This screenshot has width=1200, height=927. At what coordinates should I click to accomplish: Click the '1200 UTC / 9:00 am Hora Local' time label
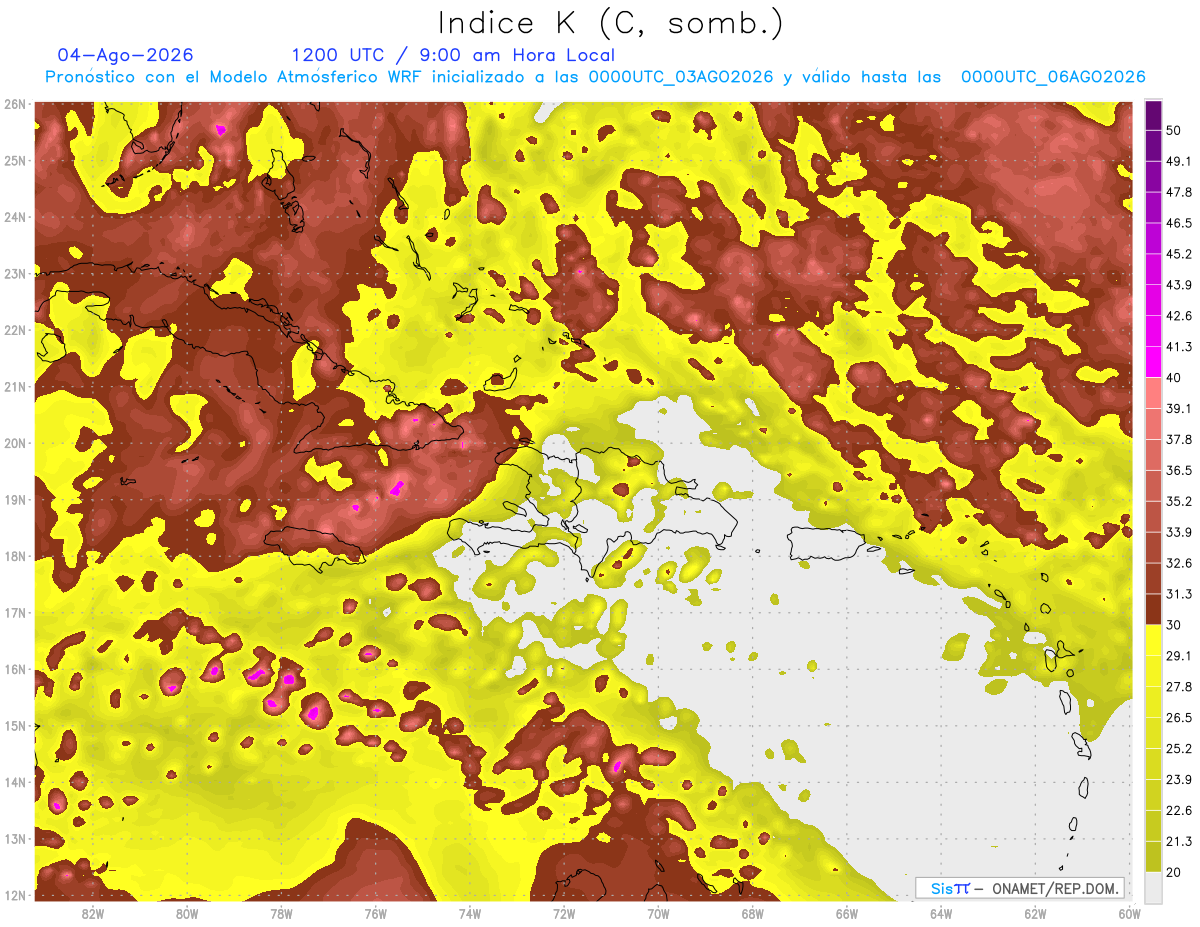tap(453, 55)
